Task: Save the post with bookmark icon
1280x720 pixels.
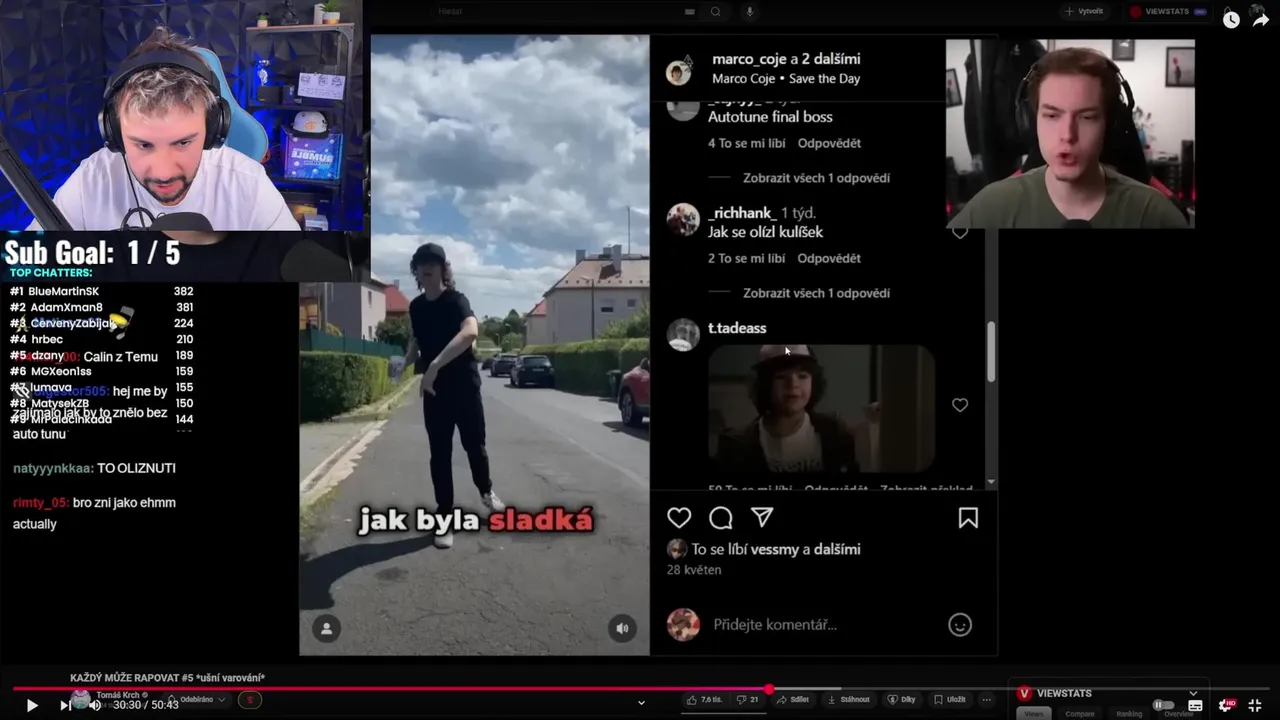Action: point(968,517)
